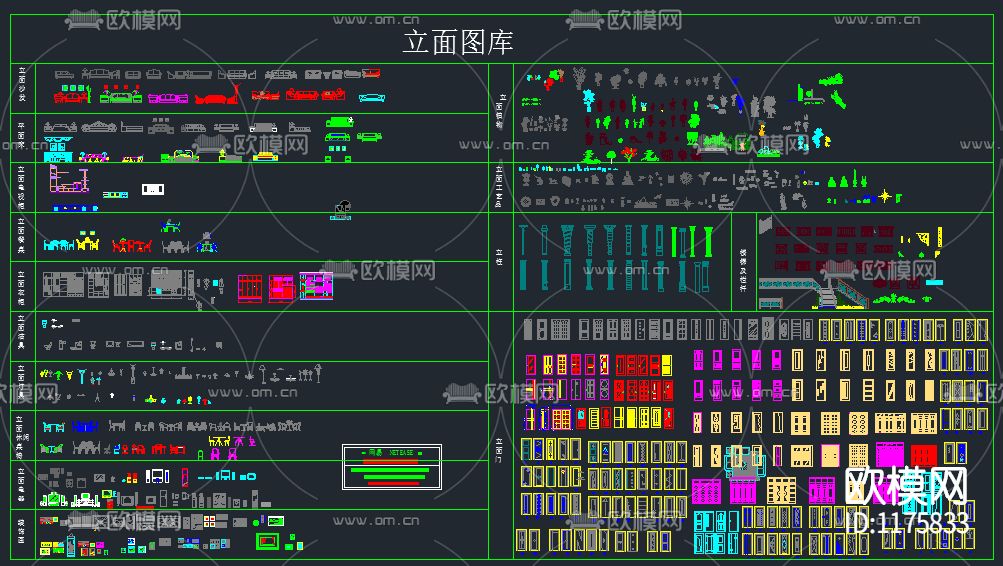Select large magenta door beside red door
Image resolution: width=1003 pixels, height=566 pixels.
tap(890, 455)
